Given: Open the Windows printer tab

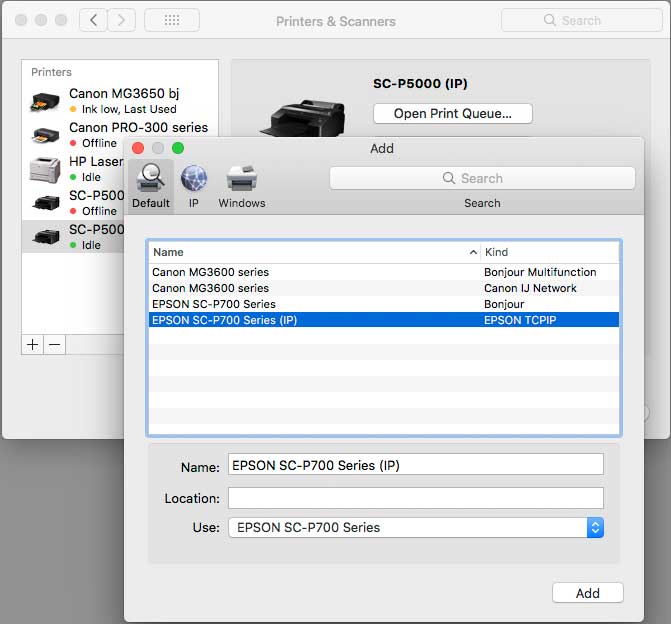Looking at the screenshot, I should pyautogui.click(x=242, y=186).
